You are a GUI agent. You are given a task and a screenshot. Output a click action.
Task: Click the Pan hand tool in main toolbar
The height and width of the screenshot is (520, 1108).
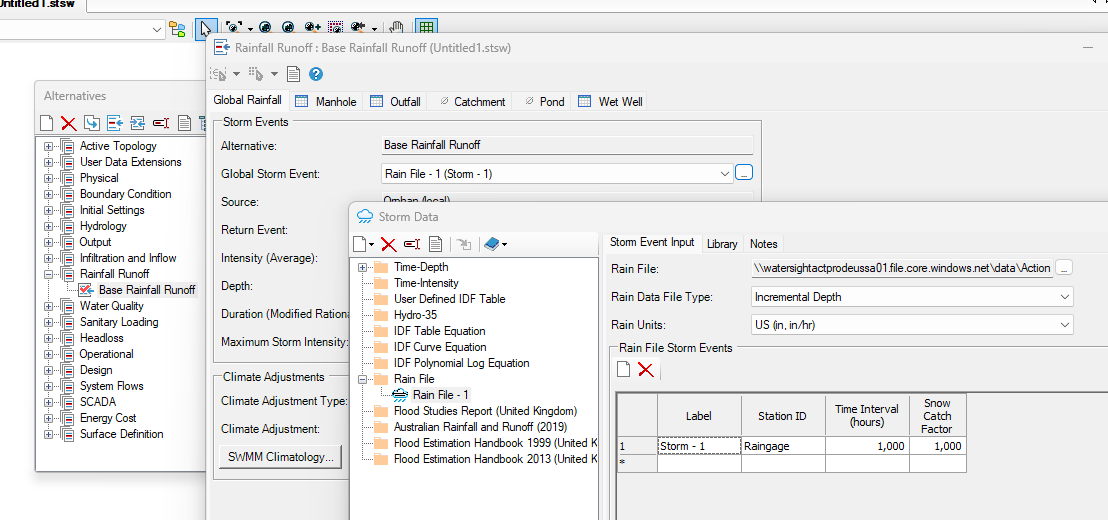[x=397, y=29]
